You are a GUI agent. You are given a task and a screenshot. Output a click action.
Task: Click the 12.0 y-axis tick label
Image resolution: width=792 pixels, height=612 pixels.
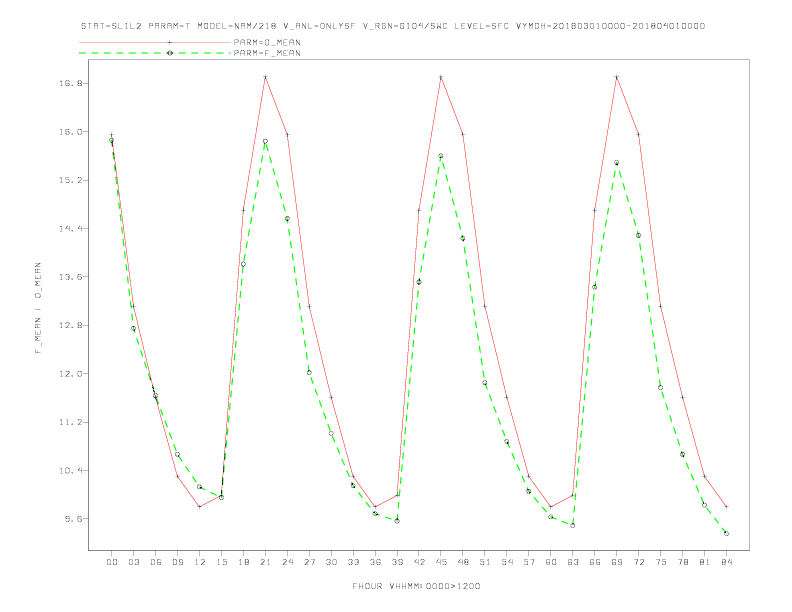tap(70, 374)
